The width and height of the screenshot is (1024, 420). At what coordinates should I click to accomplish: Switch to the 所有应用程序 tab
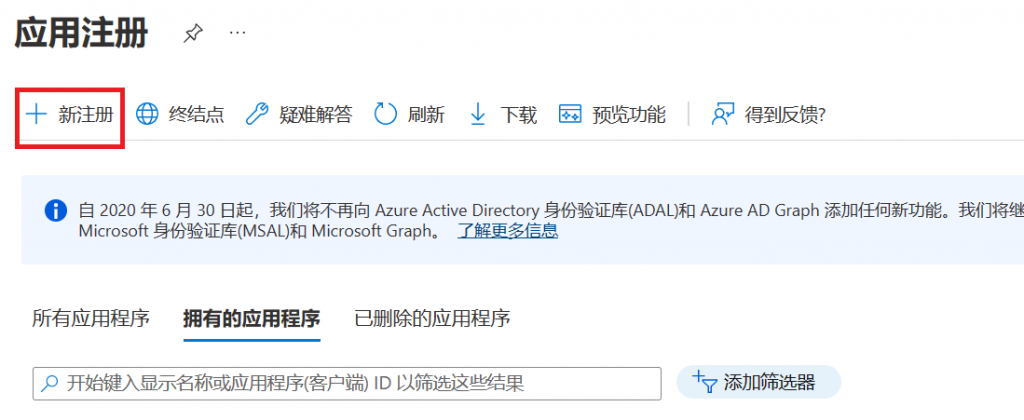click(x=91, y=319)
